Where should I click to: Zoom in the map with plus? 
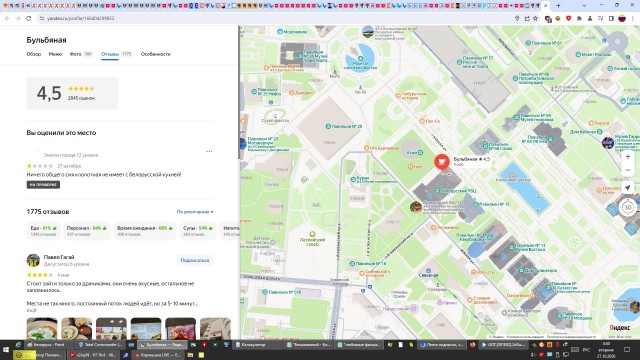coord(628,157)
